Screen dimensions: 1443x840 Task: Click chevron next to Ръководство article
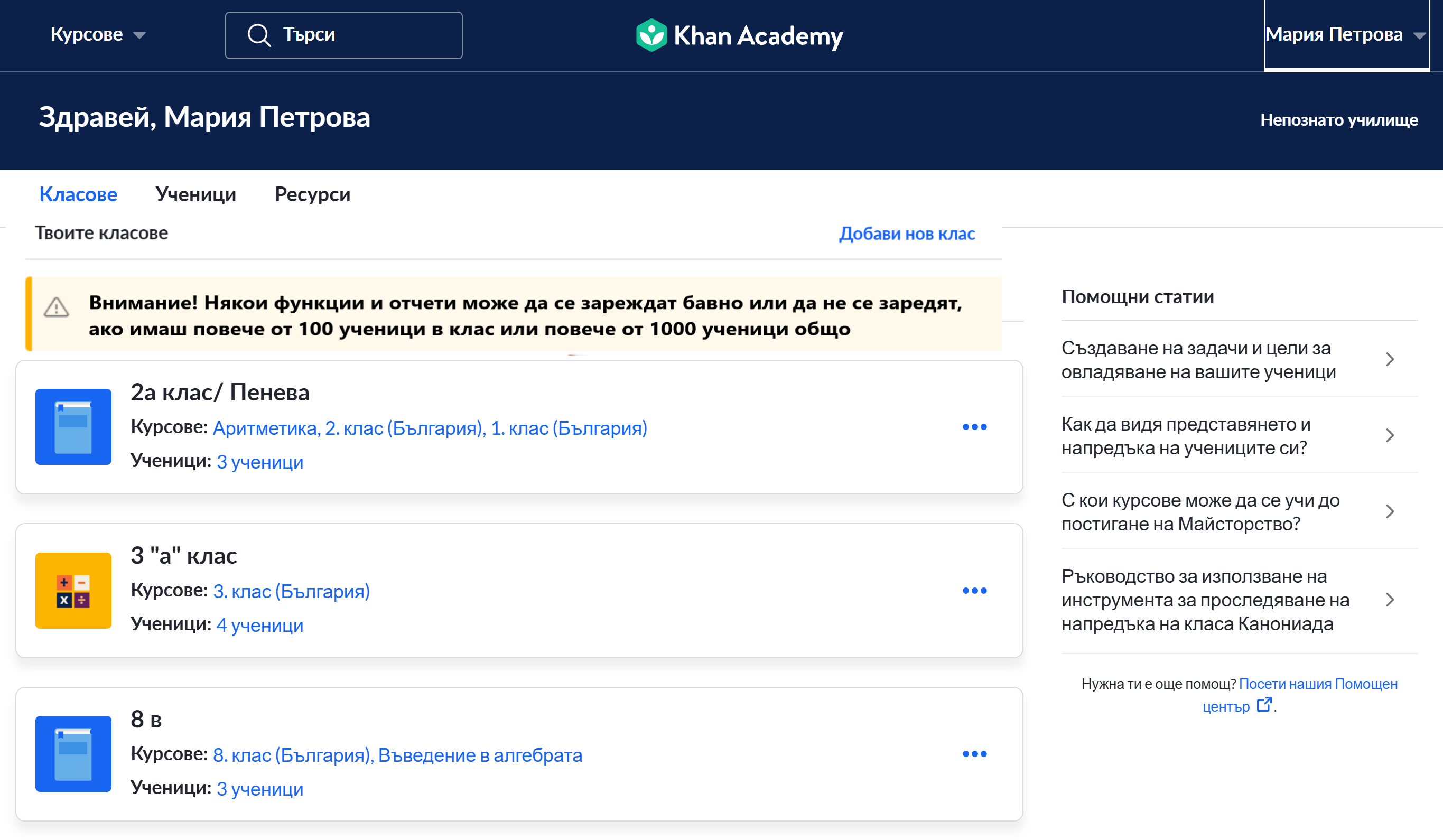coord(1390,600)
